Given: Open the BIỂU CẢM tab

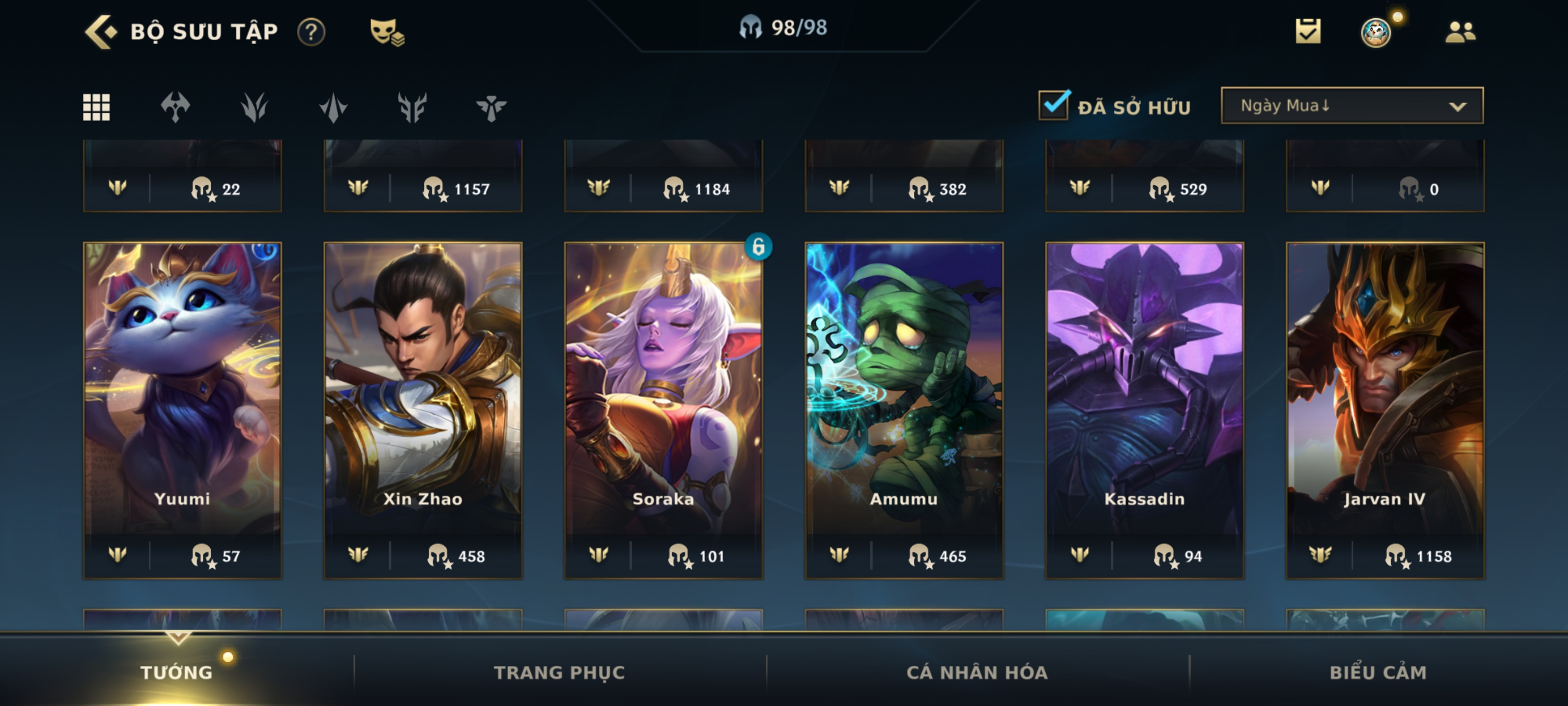Looking at the screenshot, I should [x=1378, y=673].
